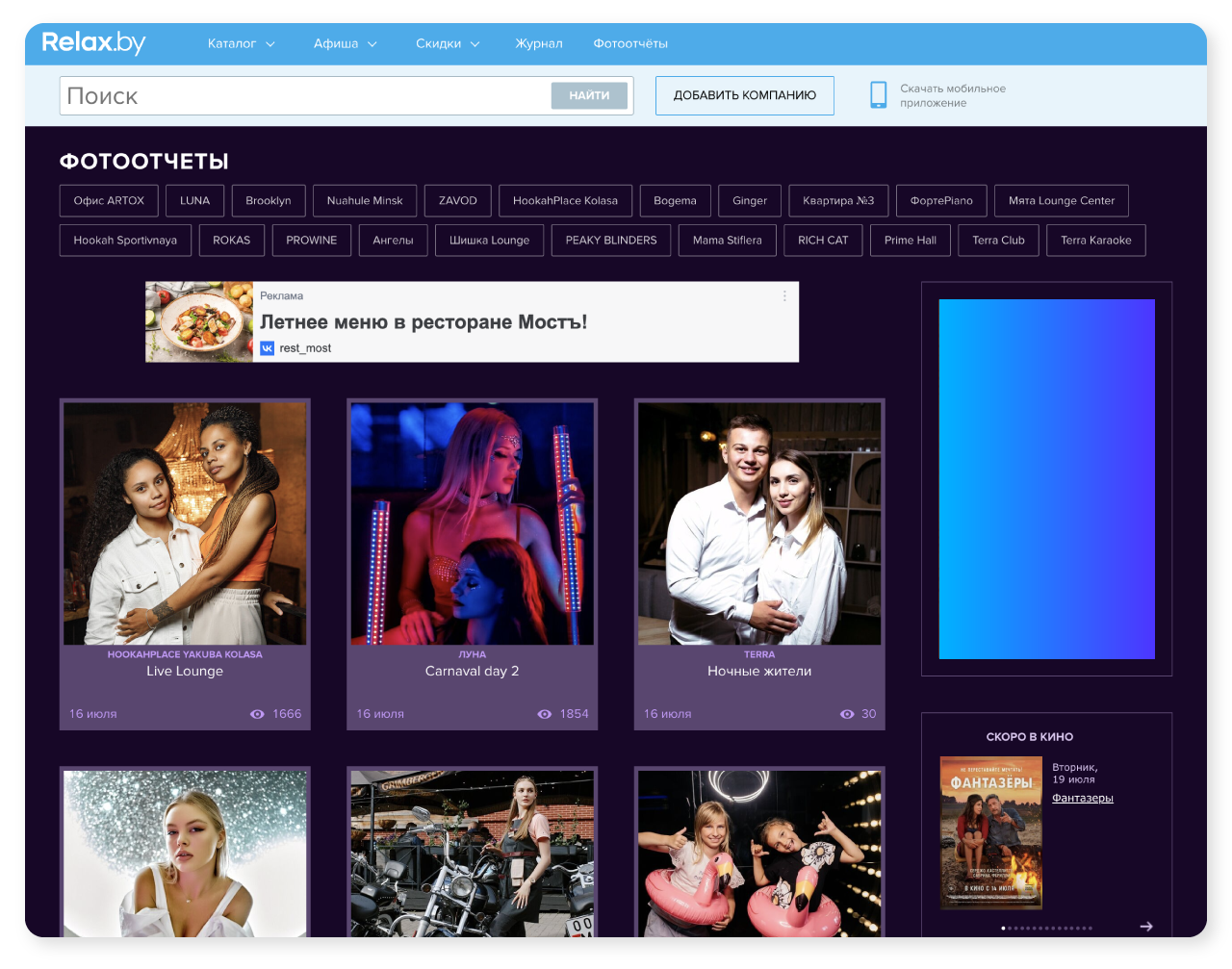Filter by Офис ARTOX tag
1232x969 pixels.
[x=109, y=200]
